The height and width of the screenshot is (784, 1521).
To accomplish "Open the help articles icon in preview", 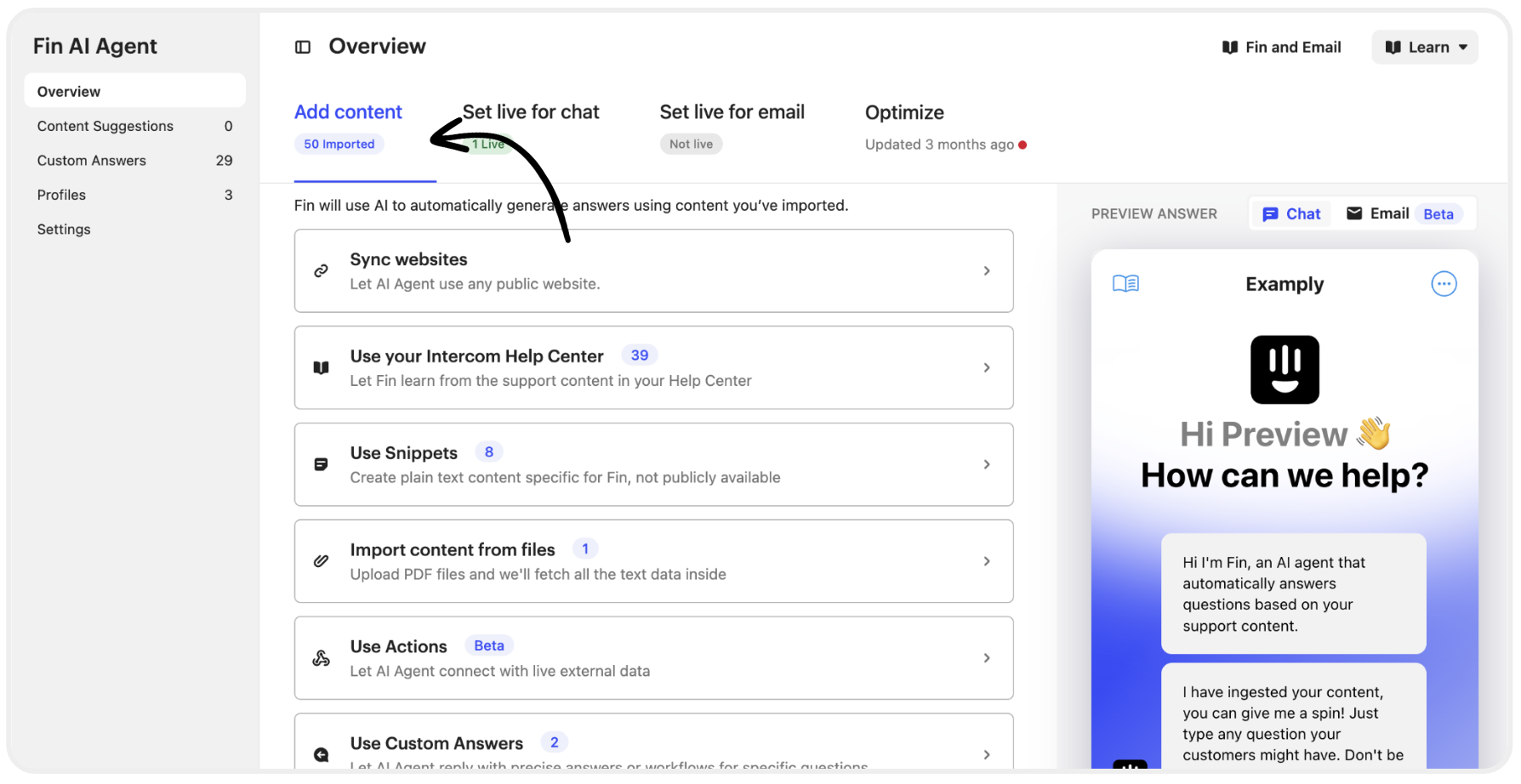I will tap(1125, 283).
